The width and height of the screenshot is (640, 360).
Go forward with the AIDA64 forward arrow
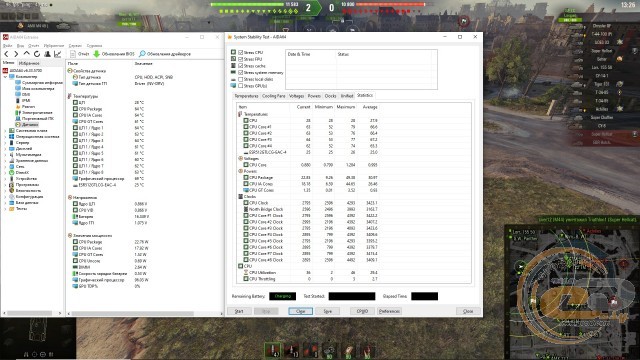point(16,54)
